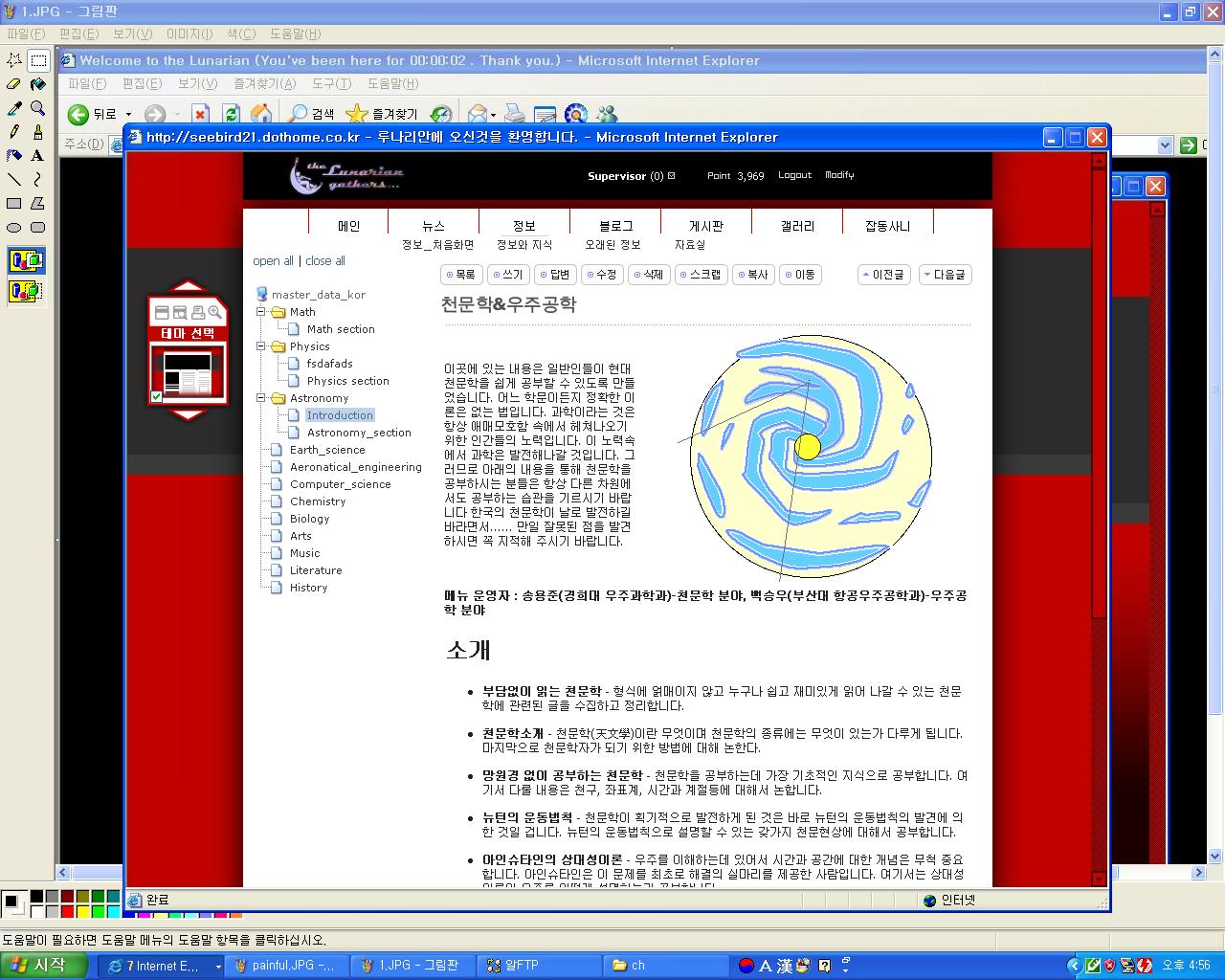
Task: Open the 갤러리 navigation tab
Action: coord(797,226)
